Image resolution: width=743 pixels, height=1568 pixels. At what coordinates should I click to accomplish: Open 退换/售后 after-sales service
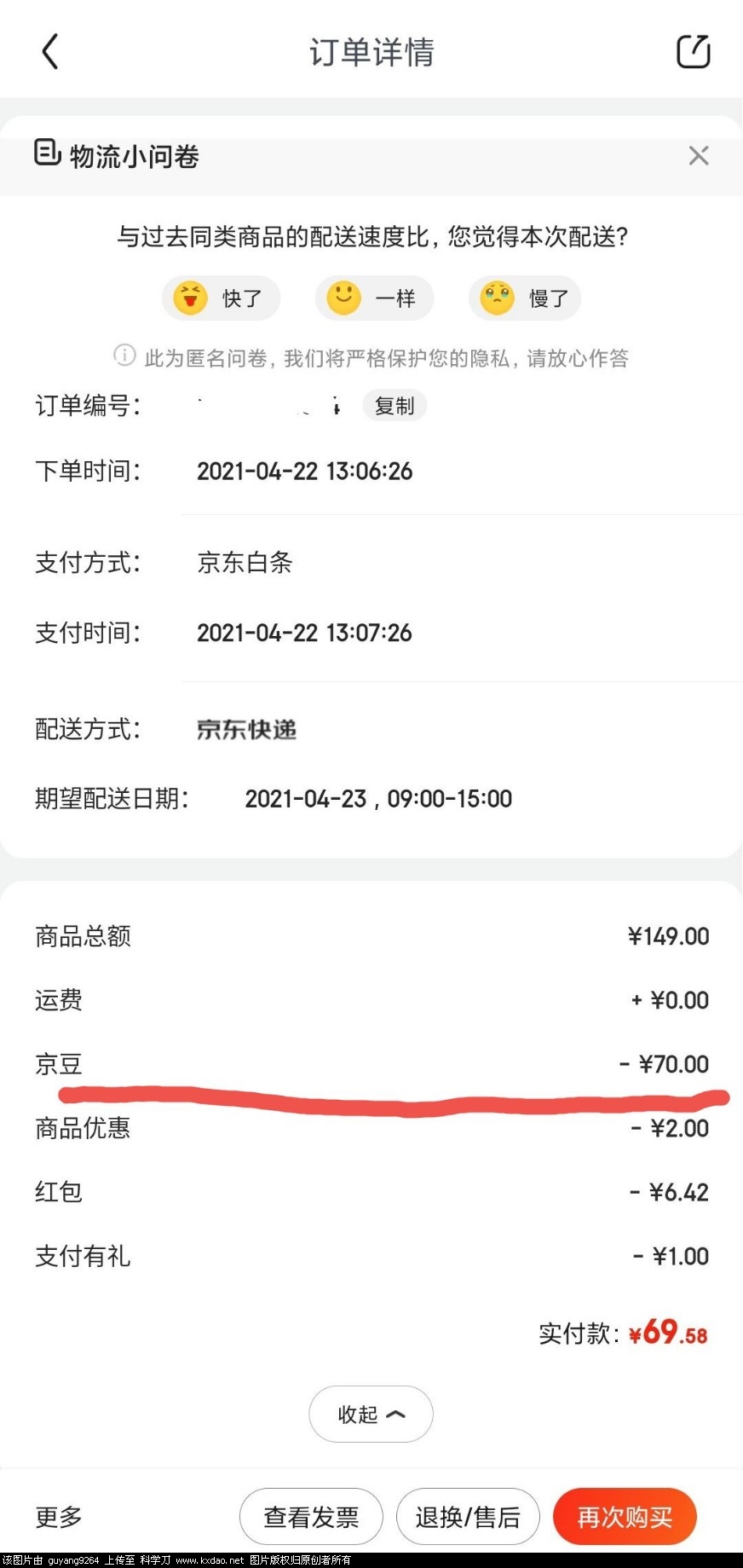tap(468, 1516)
